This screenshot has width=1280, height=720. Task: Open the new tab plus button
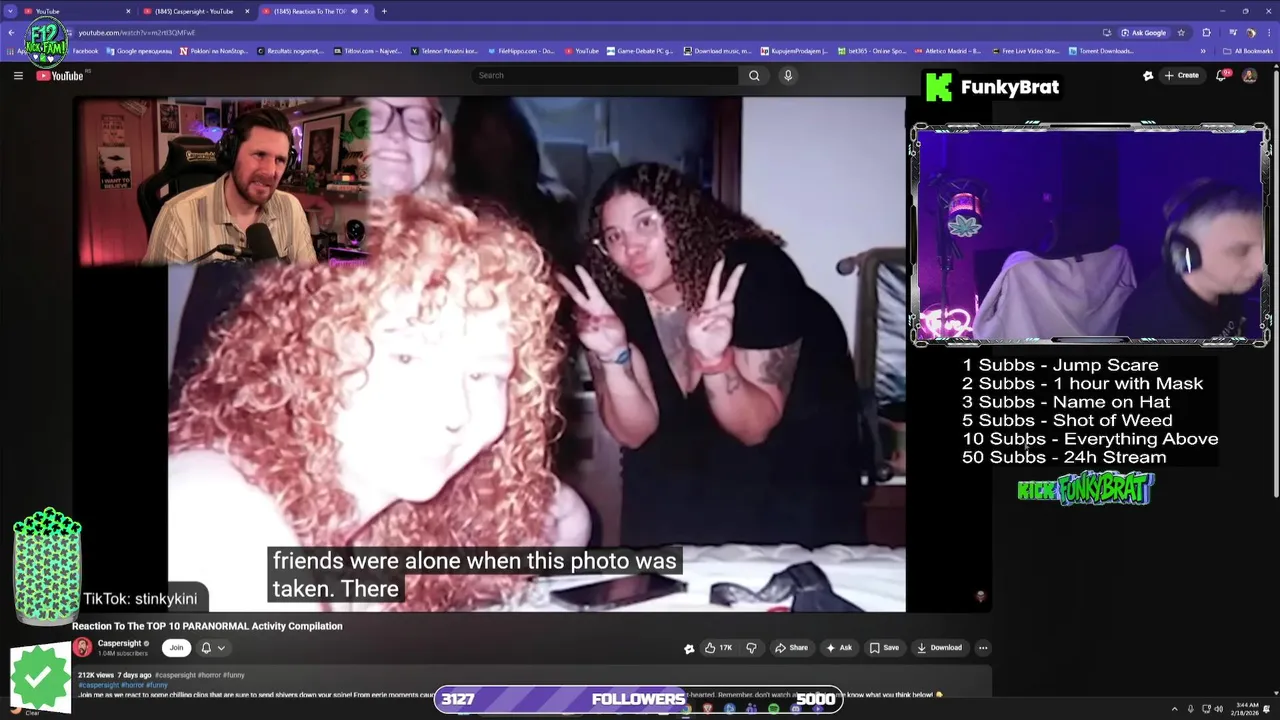tap(384, 11)
